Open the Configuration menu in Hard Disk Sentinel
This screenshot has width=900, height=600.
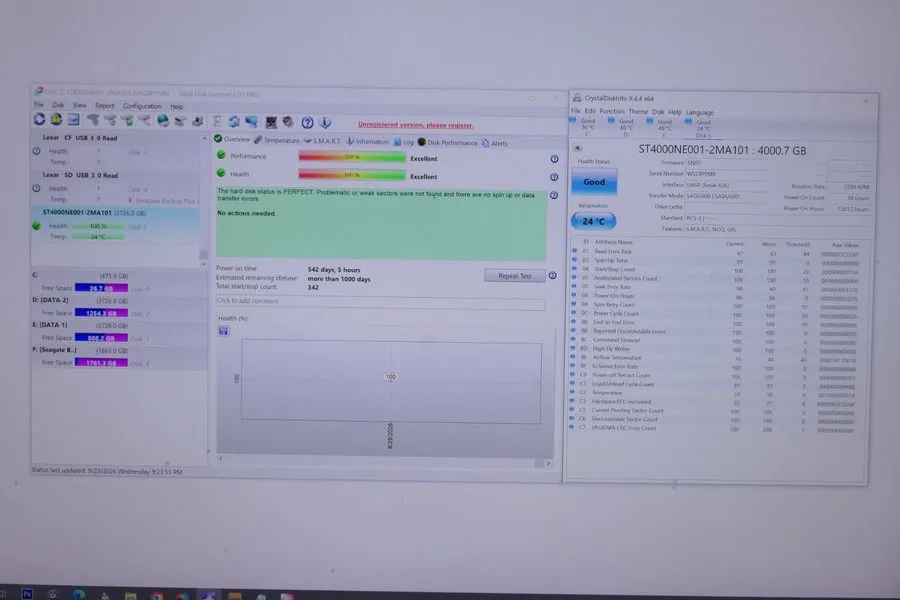pyautogui.click(x=142, y=106)
